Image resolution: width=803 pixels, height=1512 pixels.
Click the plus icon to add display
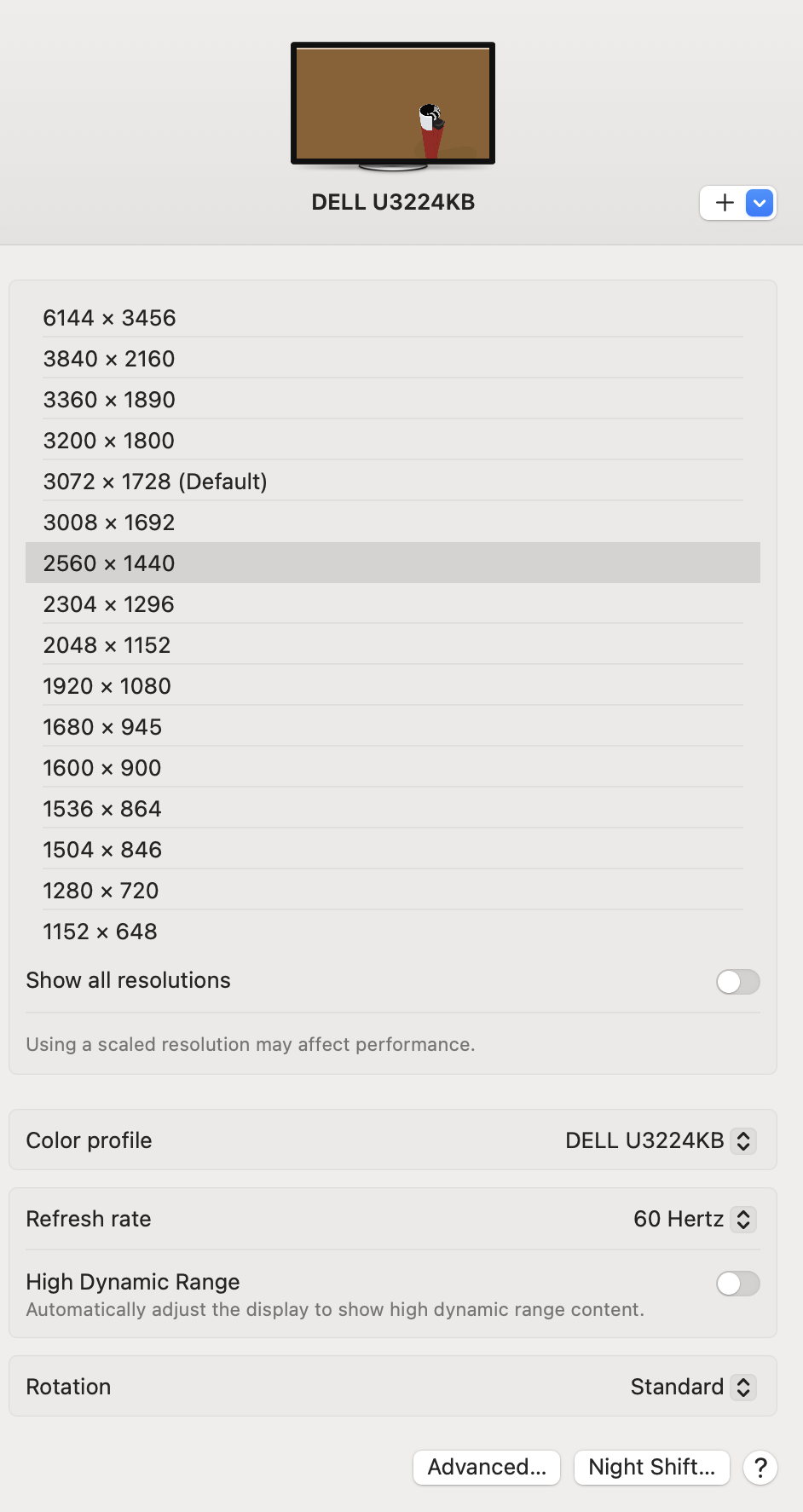(724, 203)
